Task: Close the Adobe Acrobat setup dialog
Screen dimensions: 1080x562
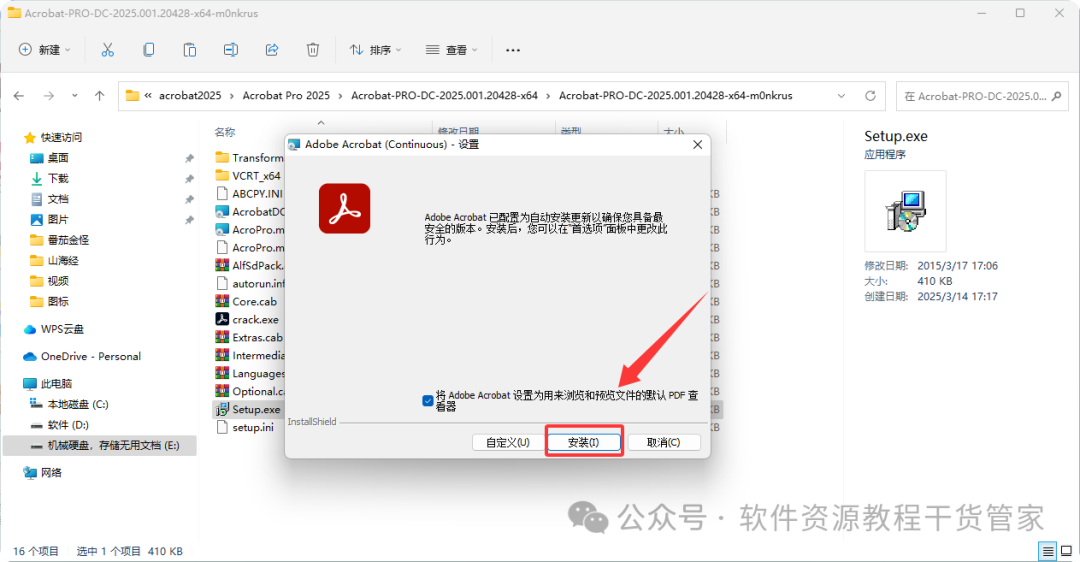Action: point(697,145)
